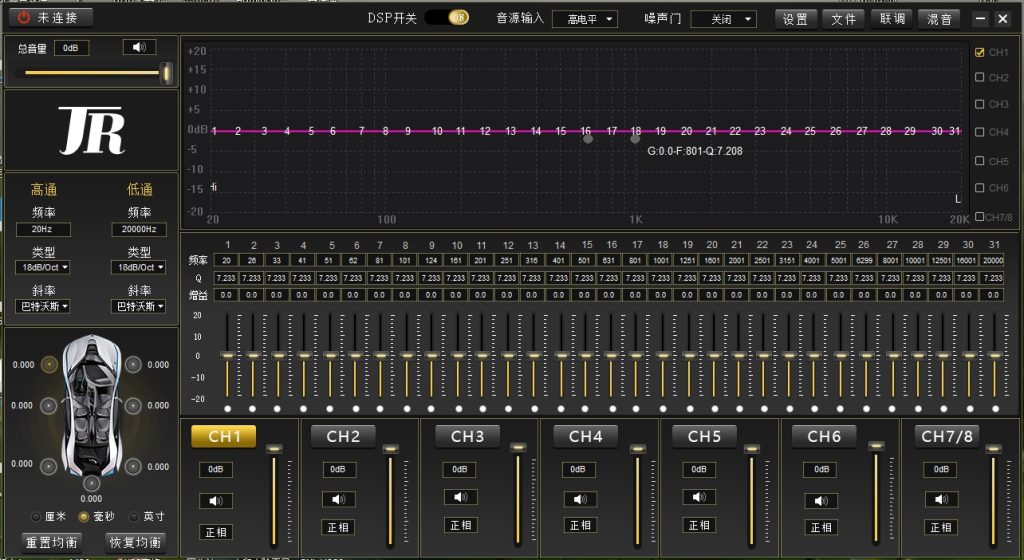Mute CH5 with its speaker icon
The width and height of the screenshot is (1024, 560).
pyautogui.click(x=699, y=497)
